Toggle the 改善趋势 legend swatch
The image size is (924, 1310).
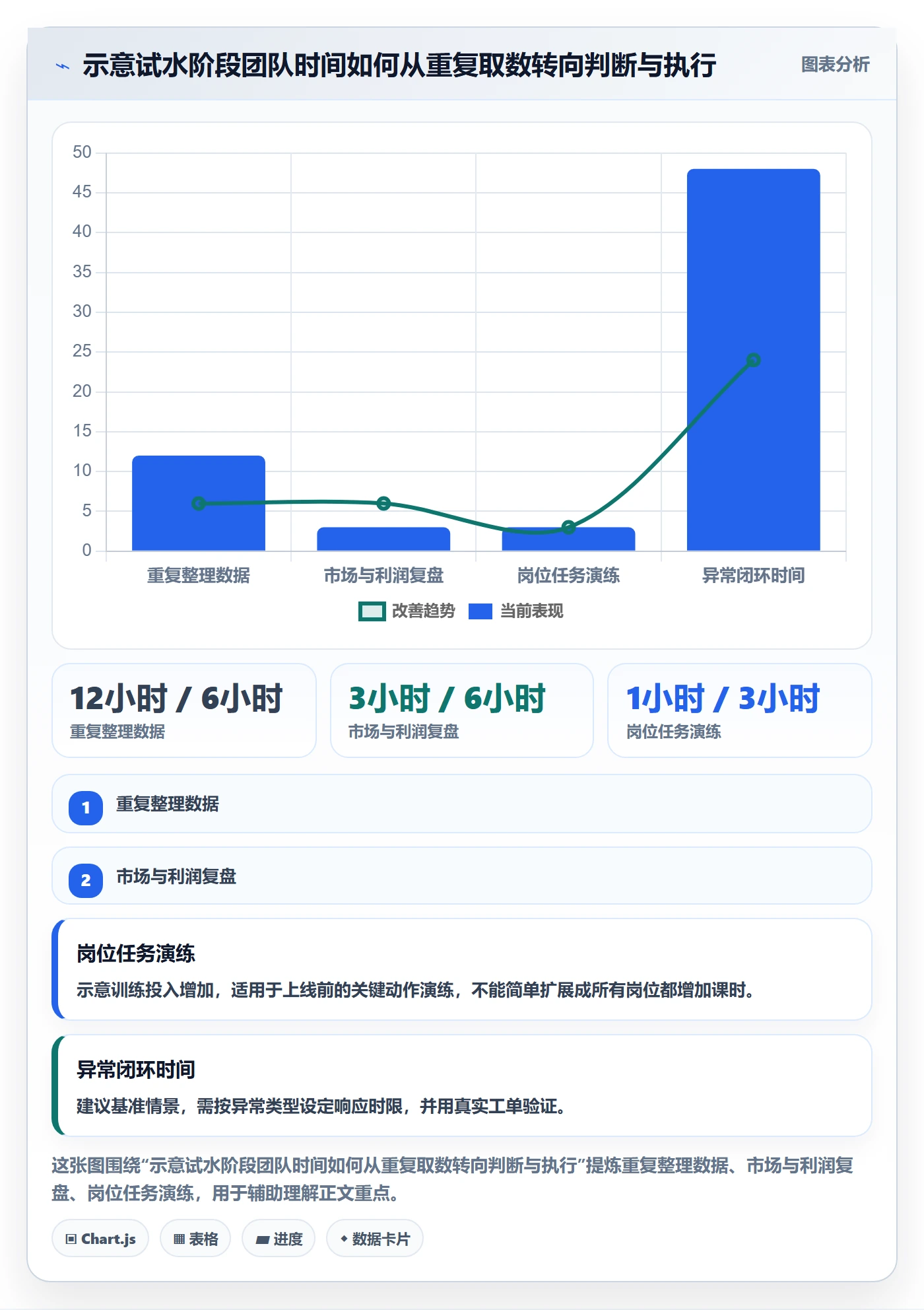pyautogui.click(x=372, y=611)
